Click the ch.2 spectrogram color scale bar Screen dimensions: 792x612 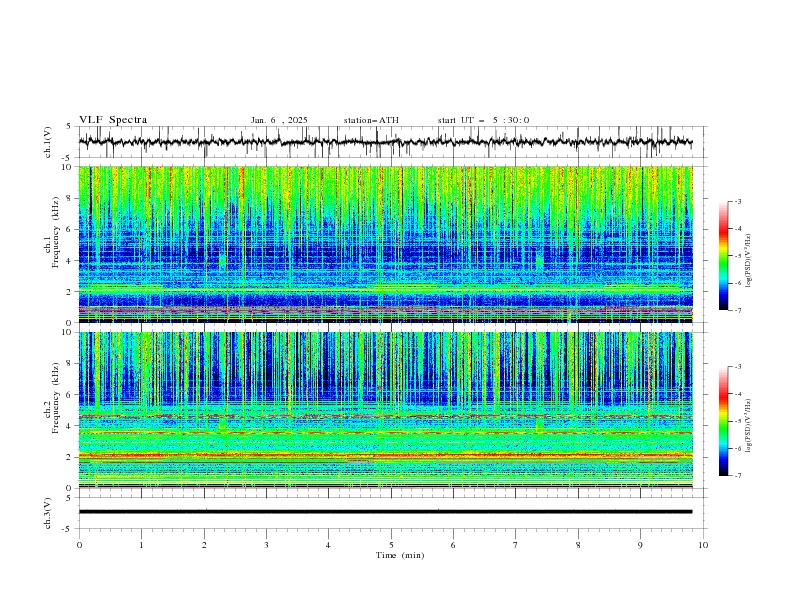723,421
